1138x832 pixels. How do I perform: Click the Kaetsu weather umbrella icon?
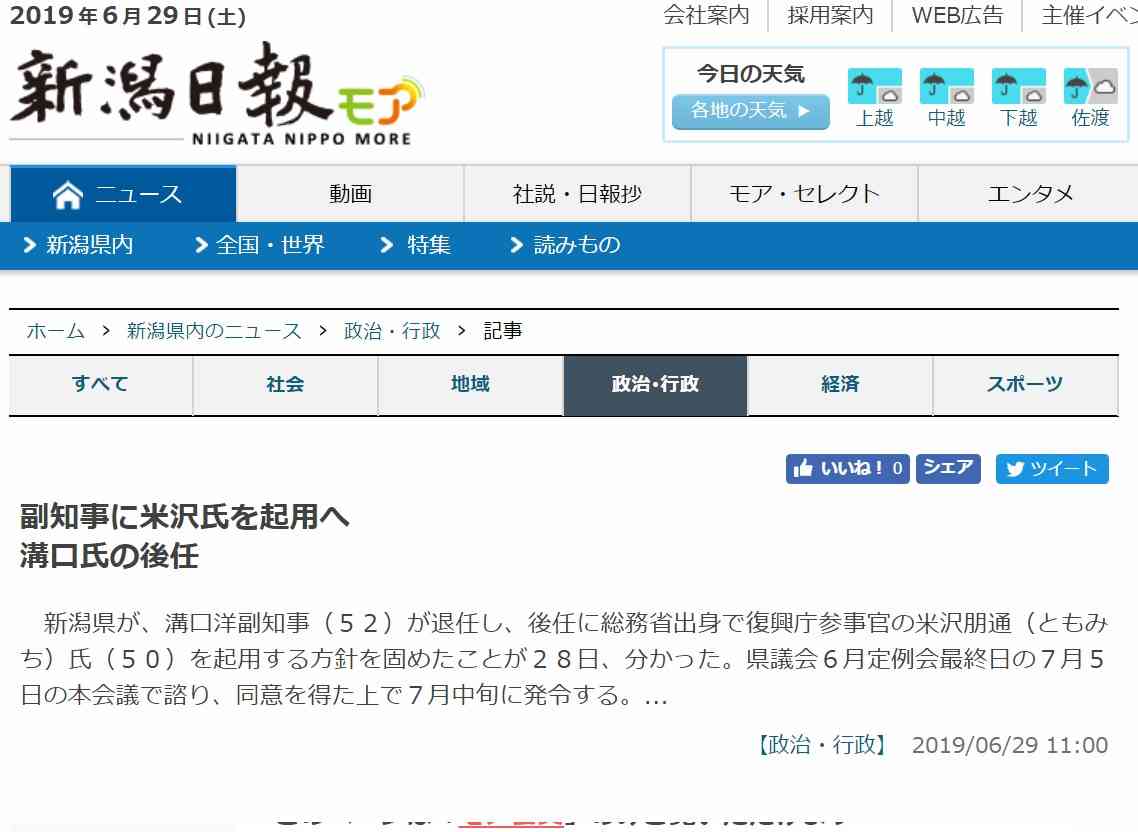(1018, 87)
